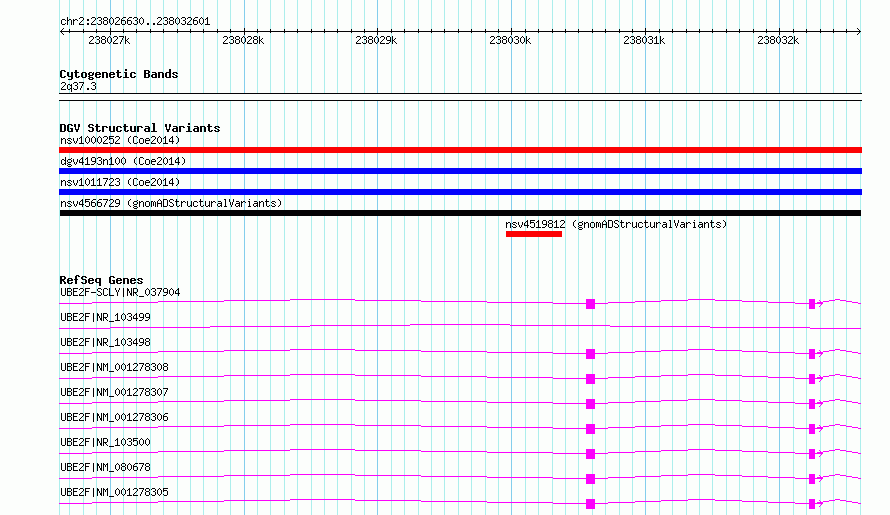Open UBE2F-SCLY|NR_037904 transcript label

tap(120, 292)
